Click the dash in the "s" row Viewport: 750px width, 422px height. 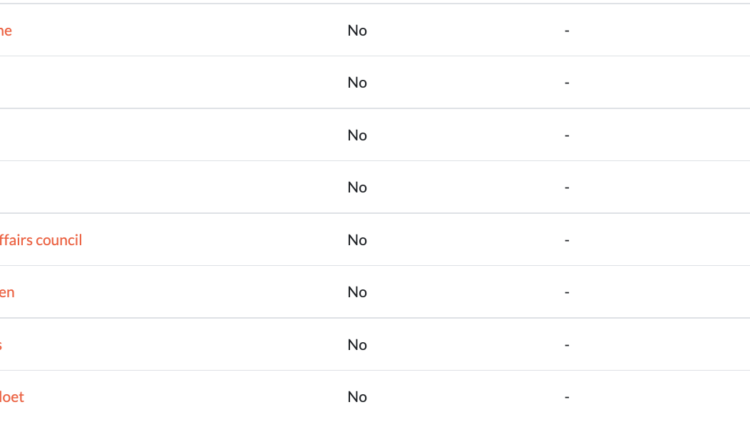click(567, 345)
